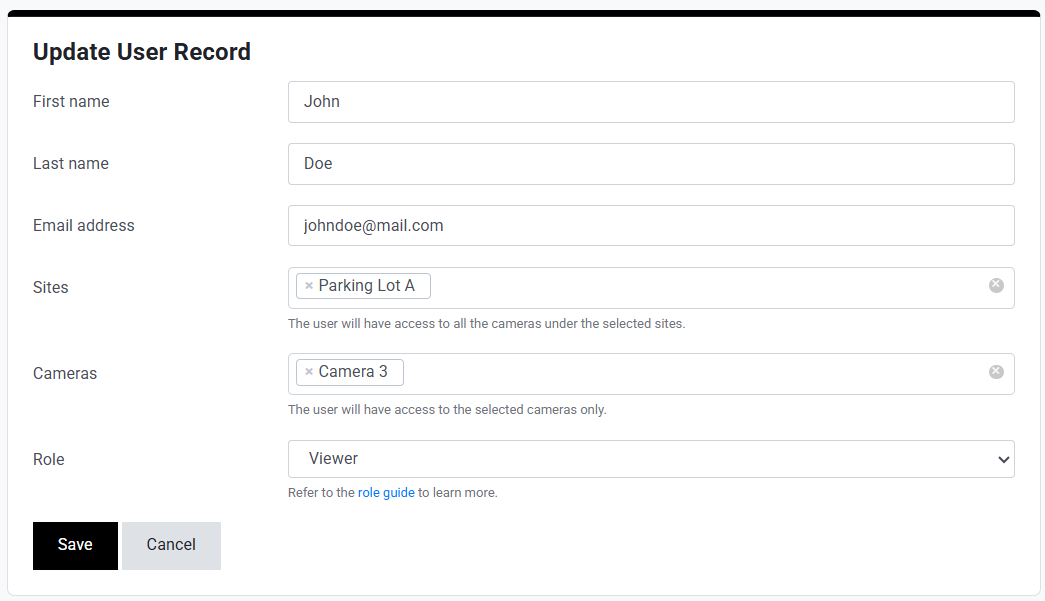This screenshot has width=1045, height=601.
Task: Click the Parking Lot A chip text
Action: (367, 286)
